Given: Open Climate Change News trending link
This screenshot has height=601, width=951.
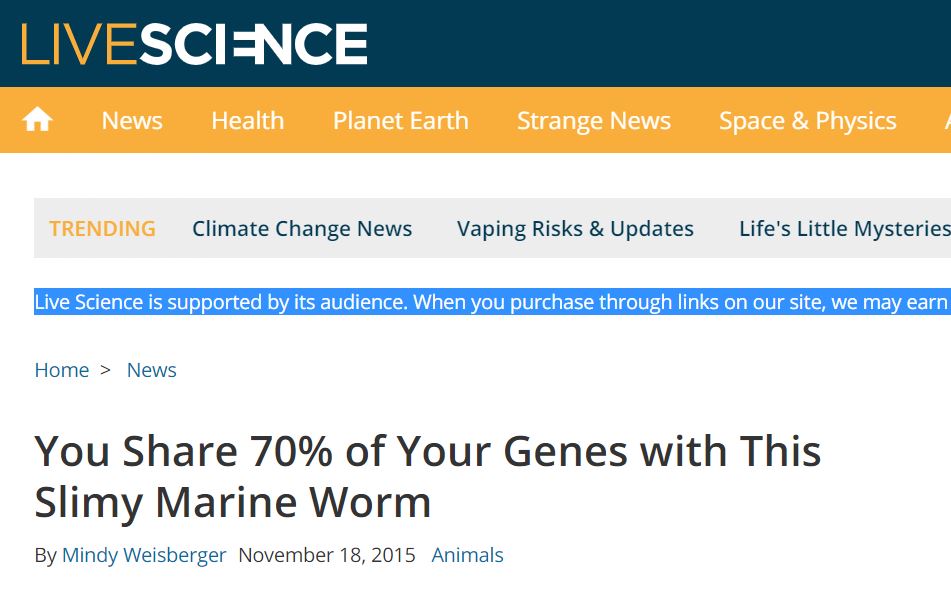Looking at the screenshot, I should tap(302, 229).
